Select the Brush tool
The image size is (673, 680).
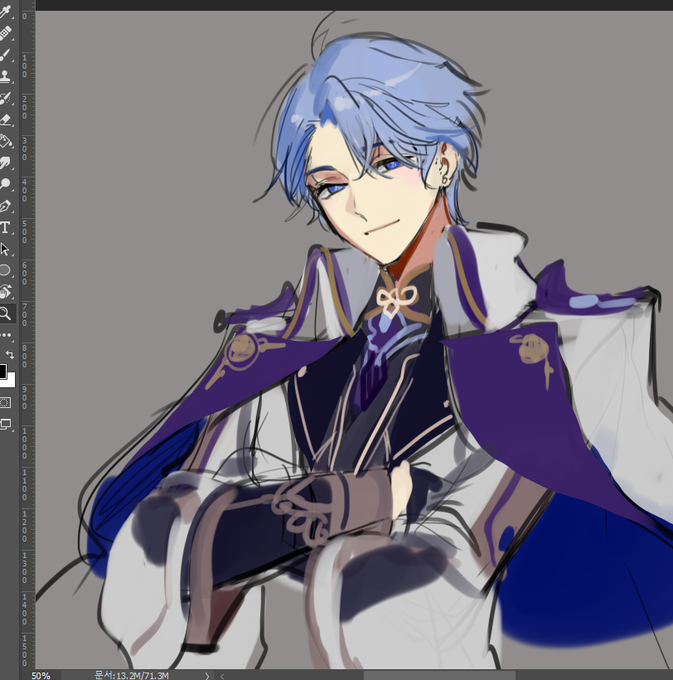[5, 55]
